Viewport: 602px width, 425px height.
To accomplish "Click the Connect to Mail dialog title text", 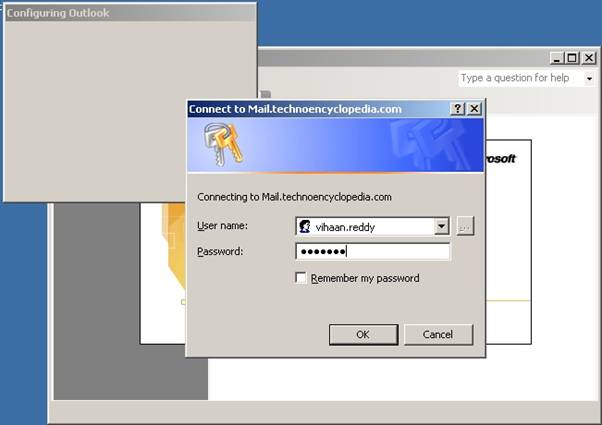I will point(295,109).
